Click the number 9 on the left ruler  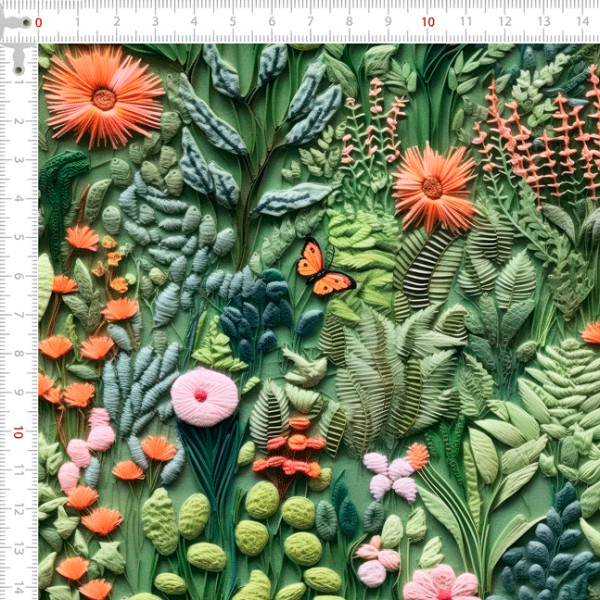(x=19, y=392)
